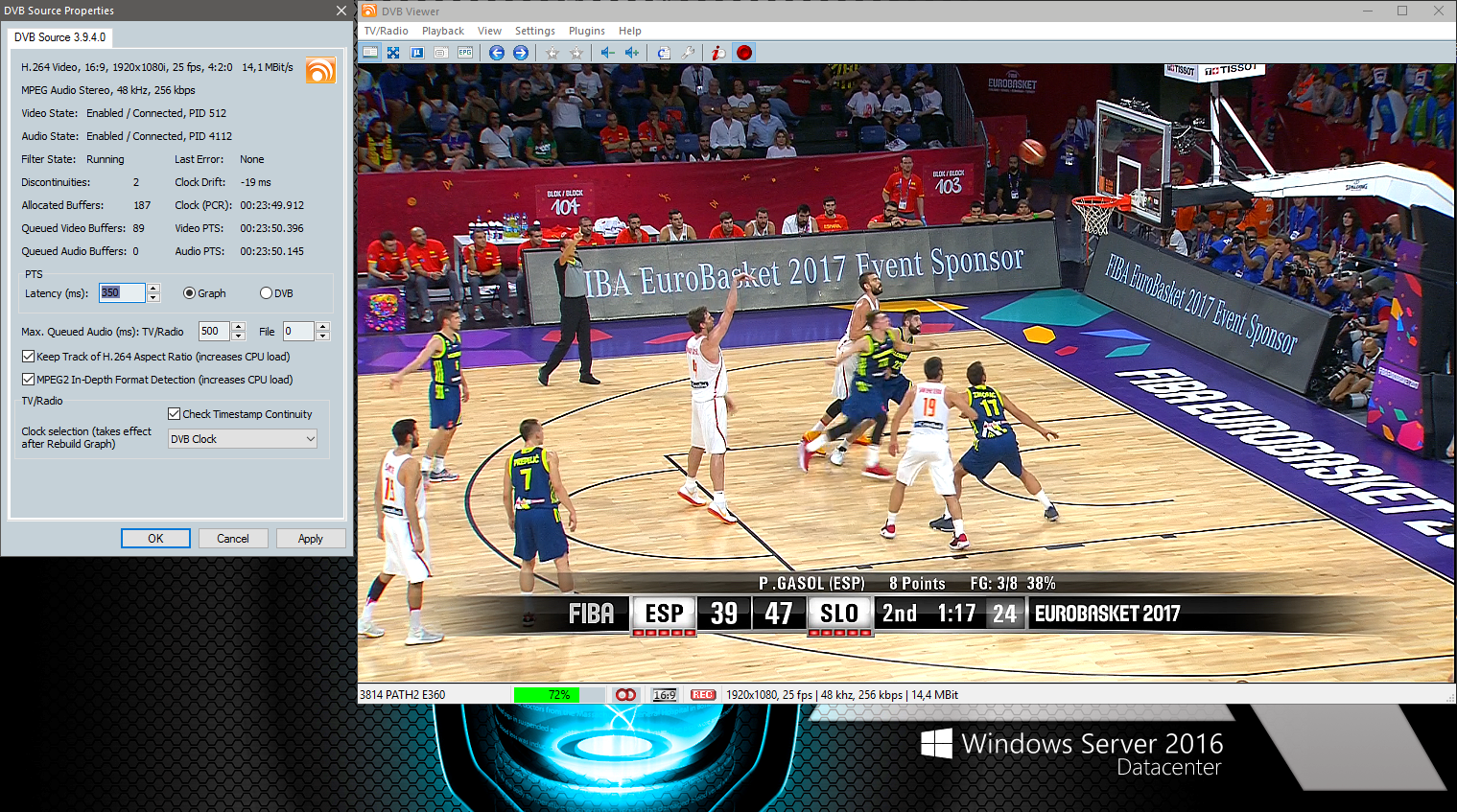Click the rebuild playback graph icon
This screenshot has height=812, width=1457.
point(664,53)
